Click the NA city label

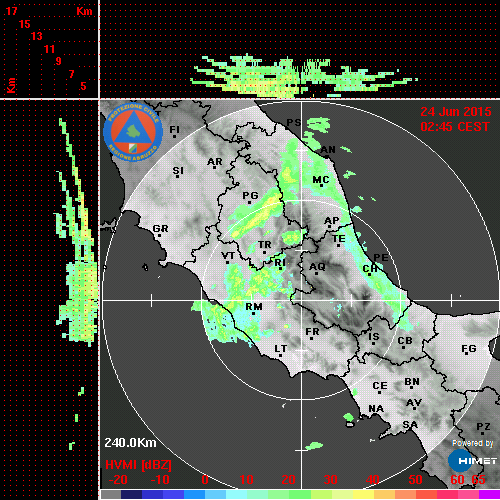click(x=376, y=409)
